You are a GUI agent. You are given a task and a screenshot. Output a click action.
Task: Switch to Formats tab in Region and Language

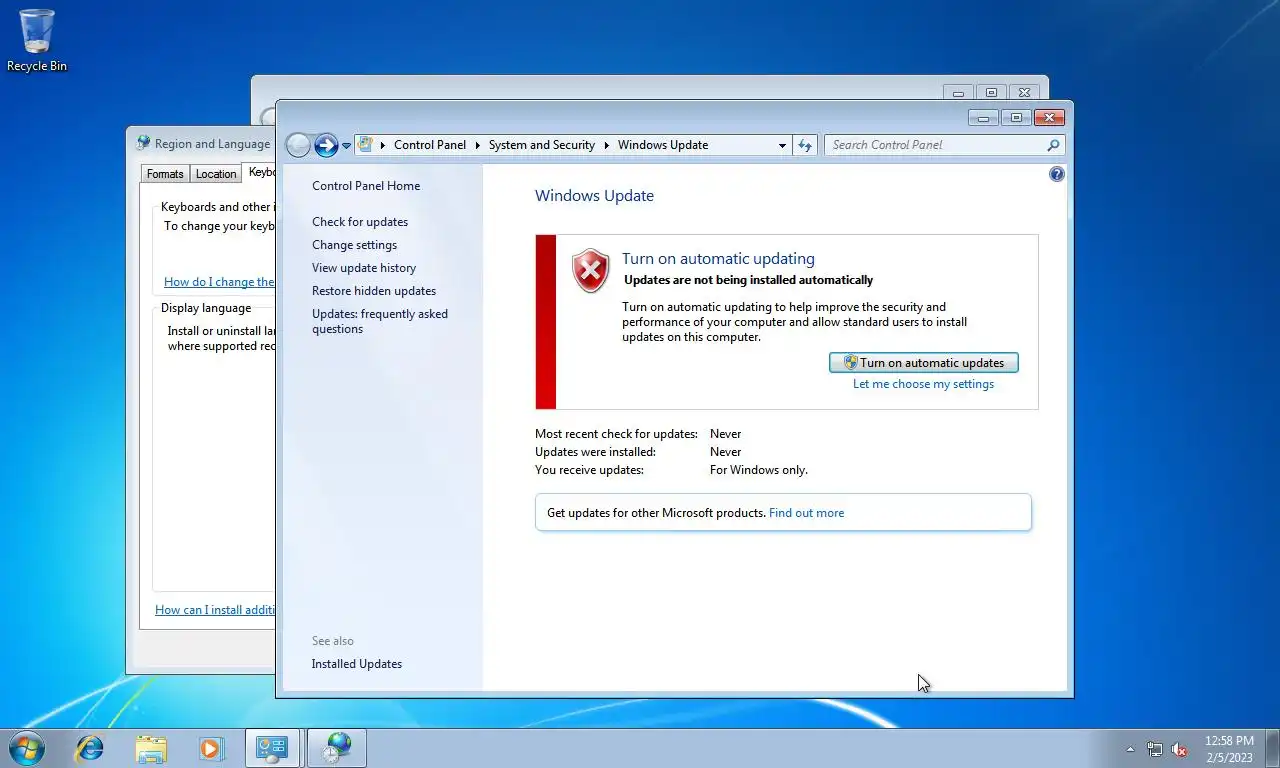(165, 174)
